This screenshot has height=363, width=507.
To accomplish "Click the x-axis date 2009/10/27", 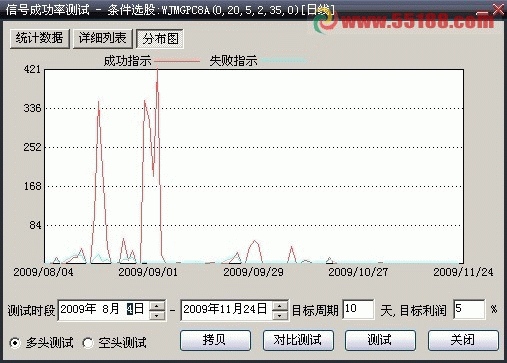I will [358, 272].
